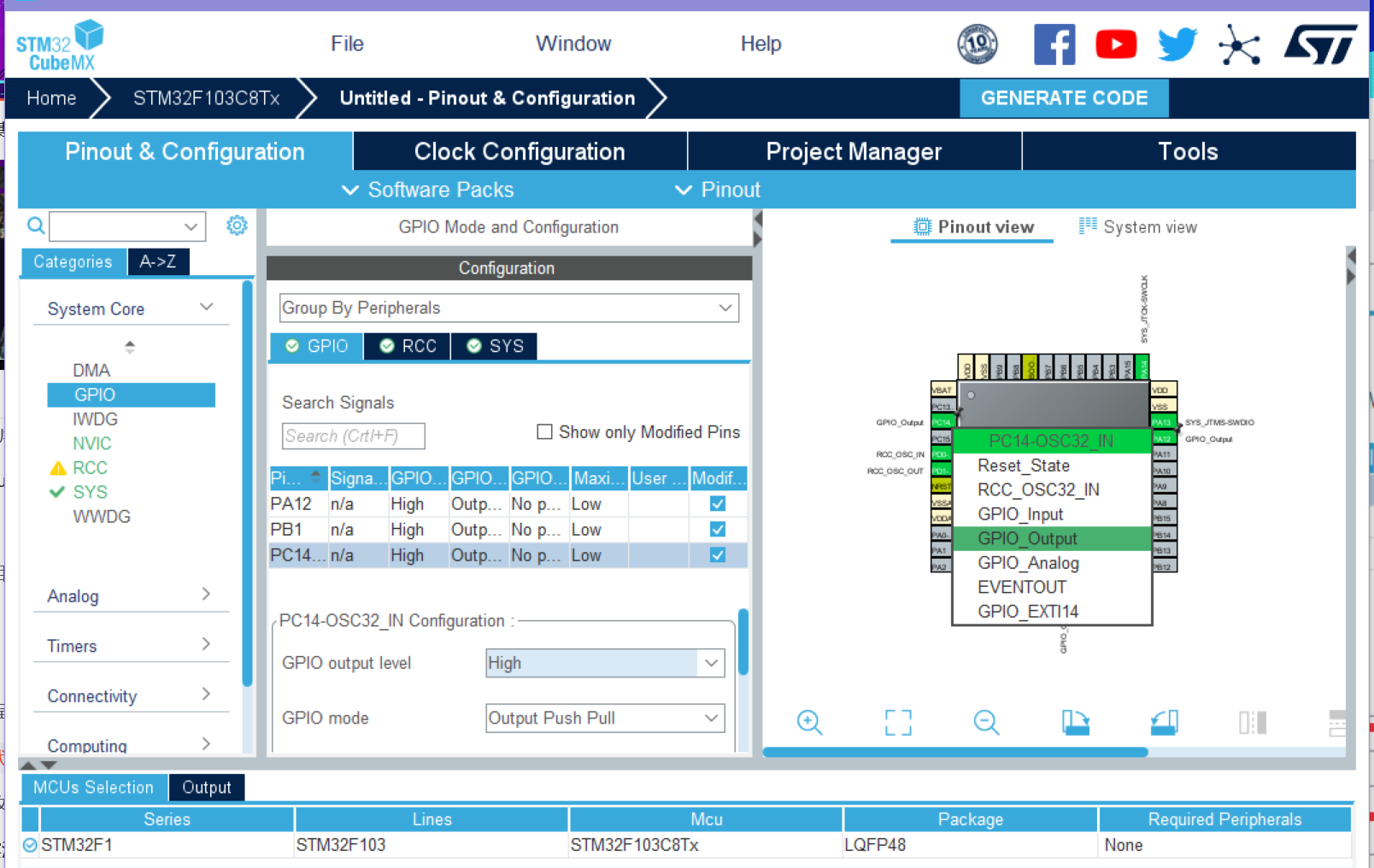
Task: Toggle Modified checkbox for PC14 row
Action: coord(718,555)
